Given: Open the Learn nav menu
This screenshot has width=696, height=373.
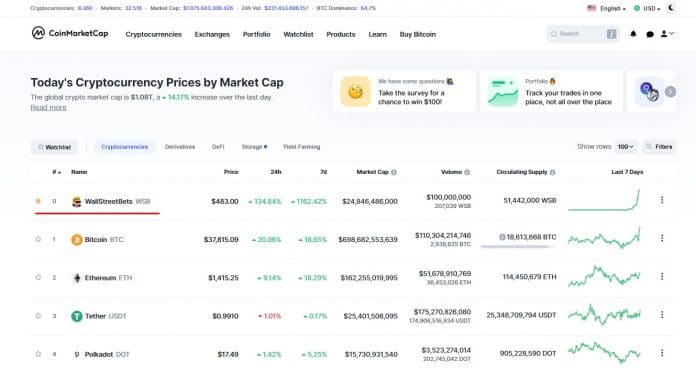Looking at the screenshot, I should coord(377,34).
